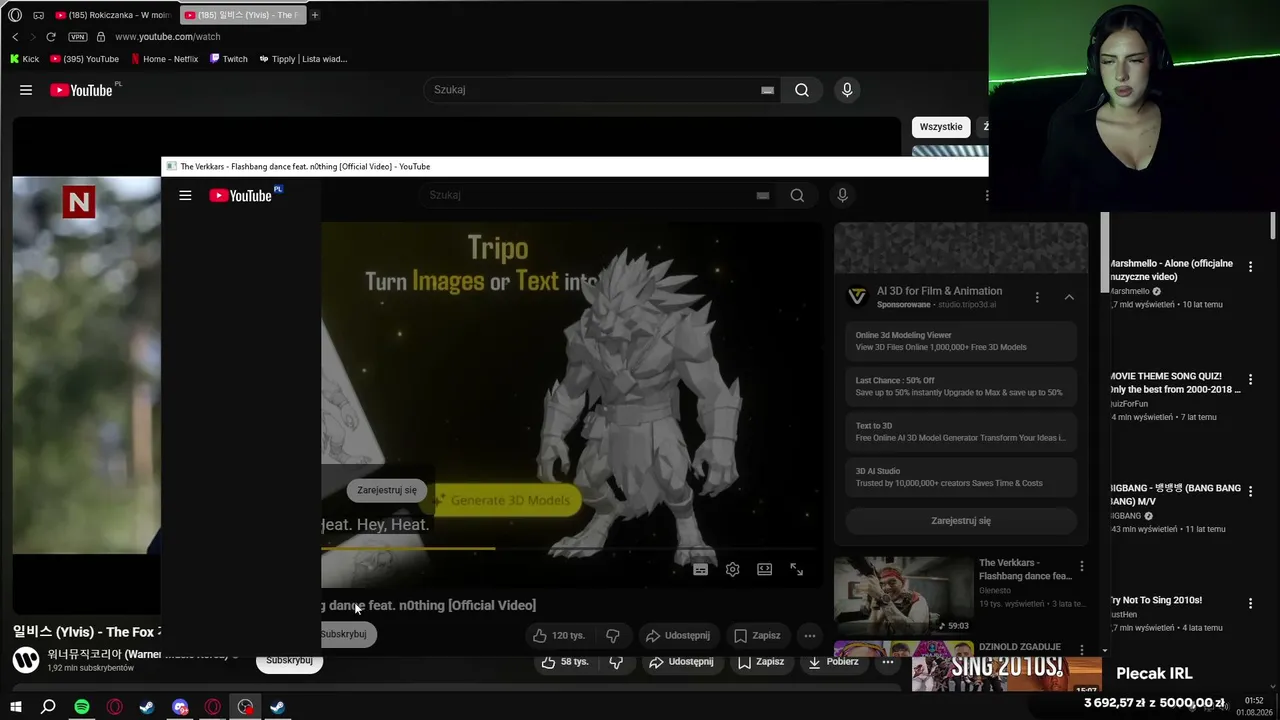Open more actions beside Pobierz button
The image size is (1280, 720).
888,662
